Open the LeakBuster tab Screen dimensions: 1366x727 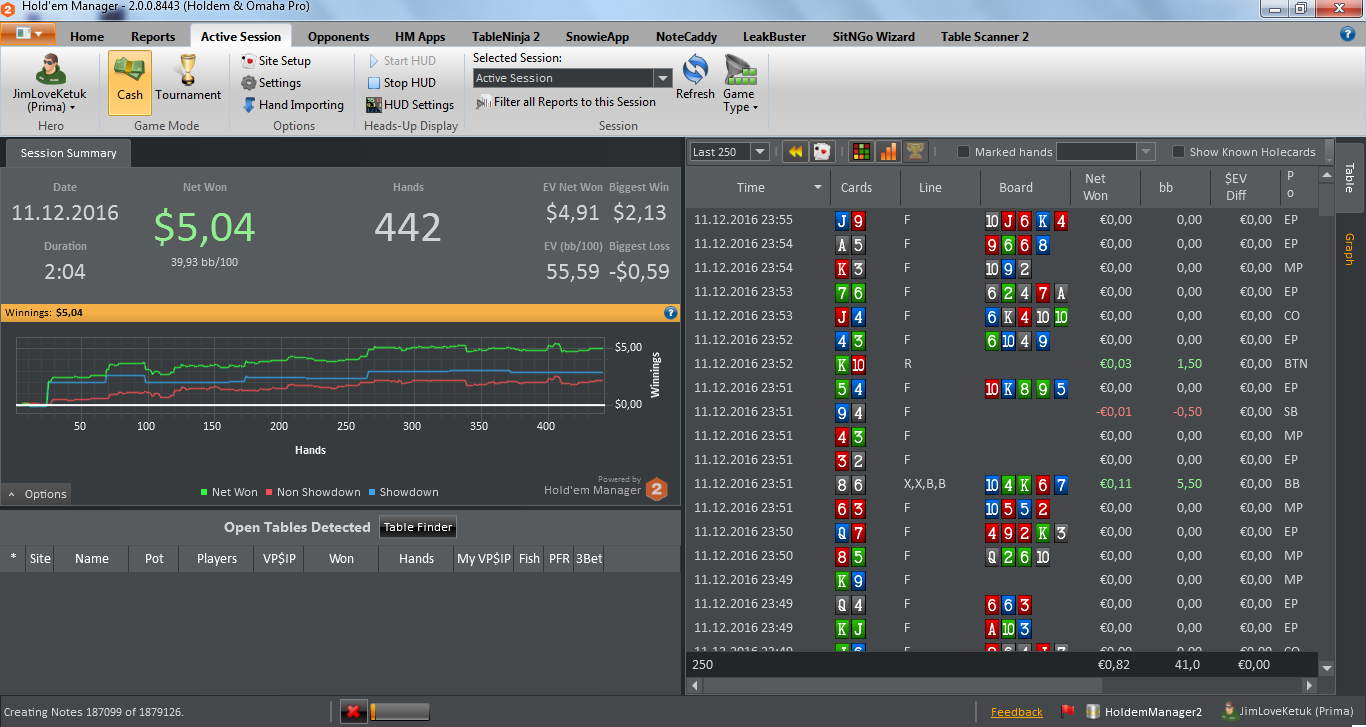(x=774, y=37)
